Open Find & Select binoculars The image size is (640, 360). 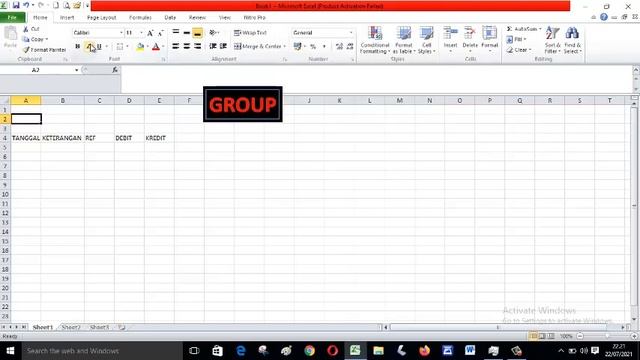(x=572, y=40)
